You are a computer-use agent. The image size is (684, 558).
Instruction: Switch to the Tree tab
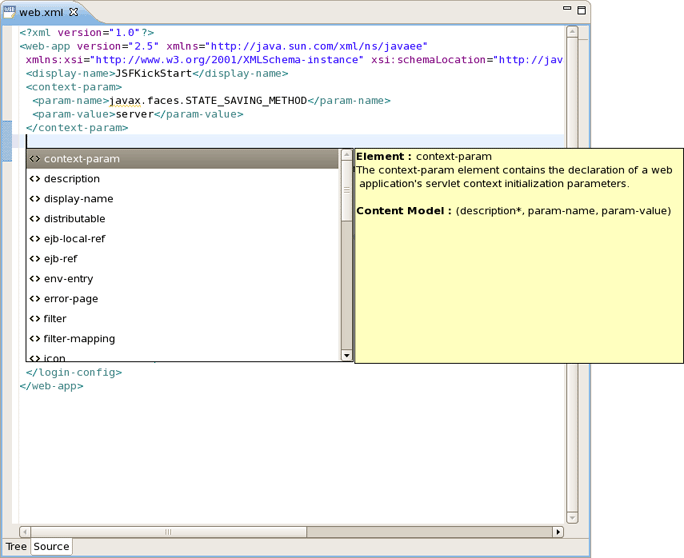pos(16,547)
